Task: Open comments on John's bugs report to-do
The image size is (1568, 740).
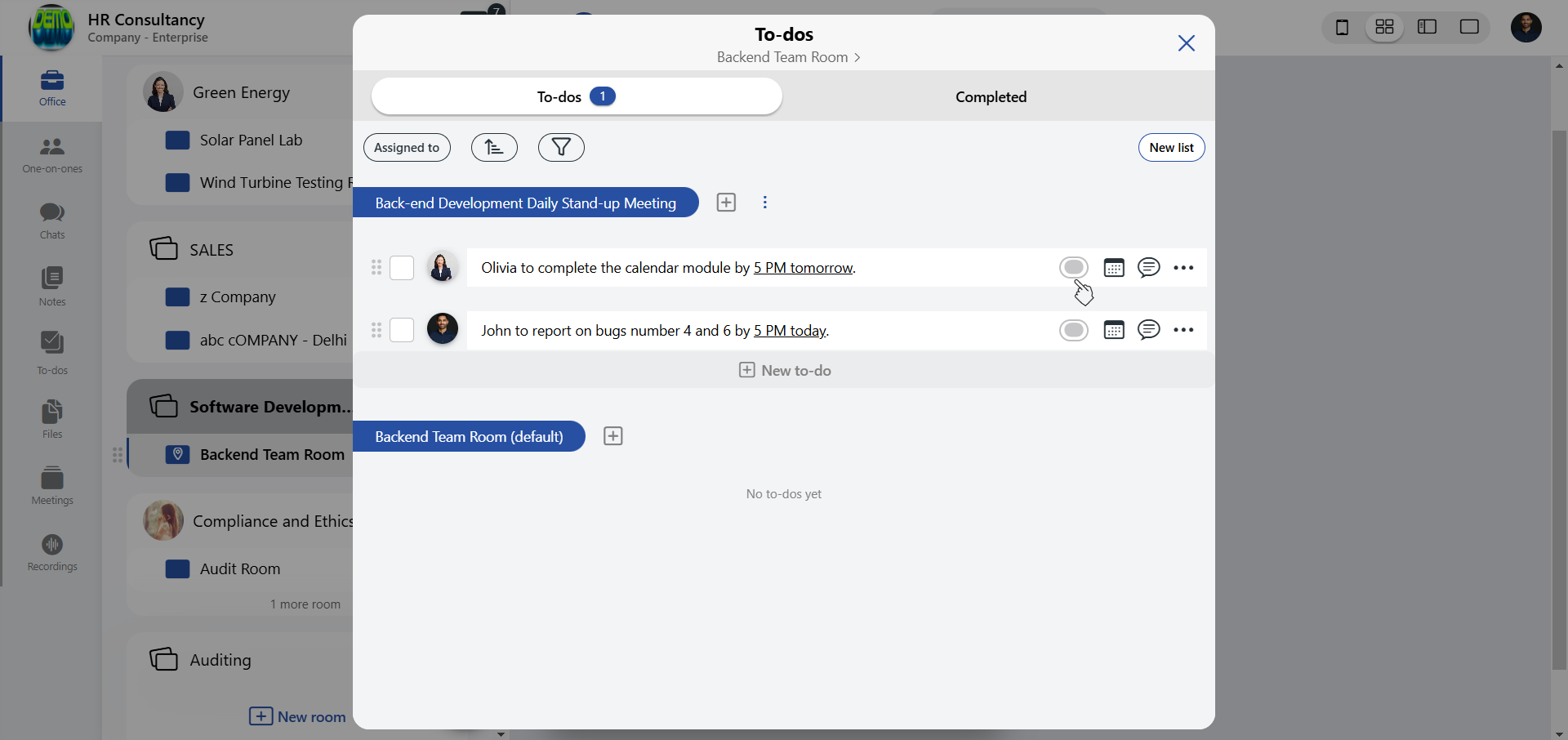Action: click(x=1149, y=330)
